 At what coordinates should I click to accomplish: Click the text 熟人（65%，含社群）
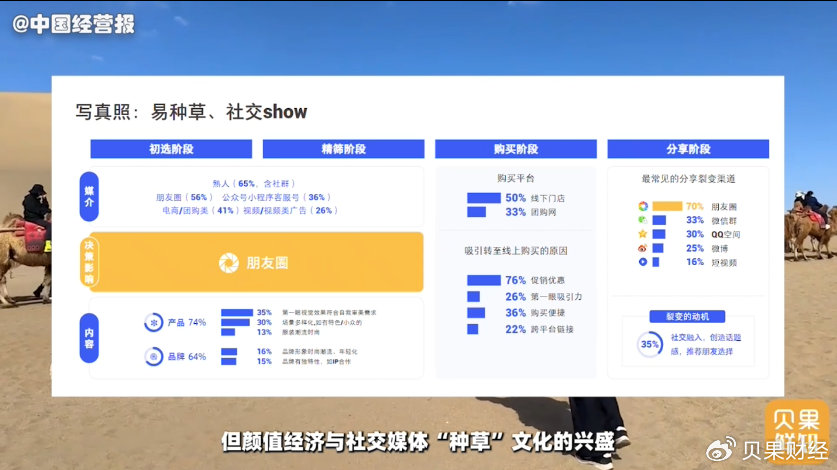tap(254, 183)
